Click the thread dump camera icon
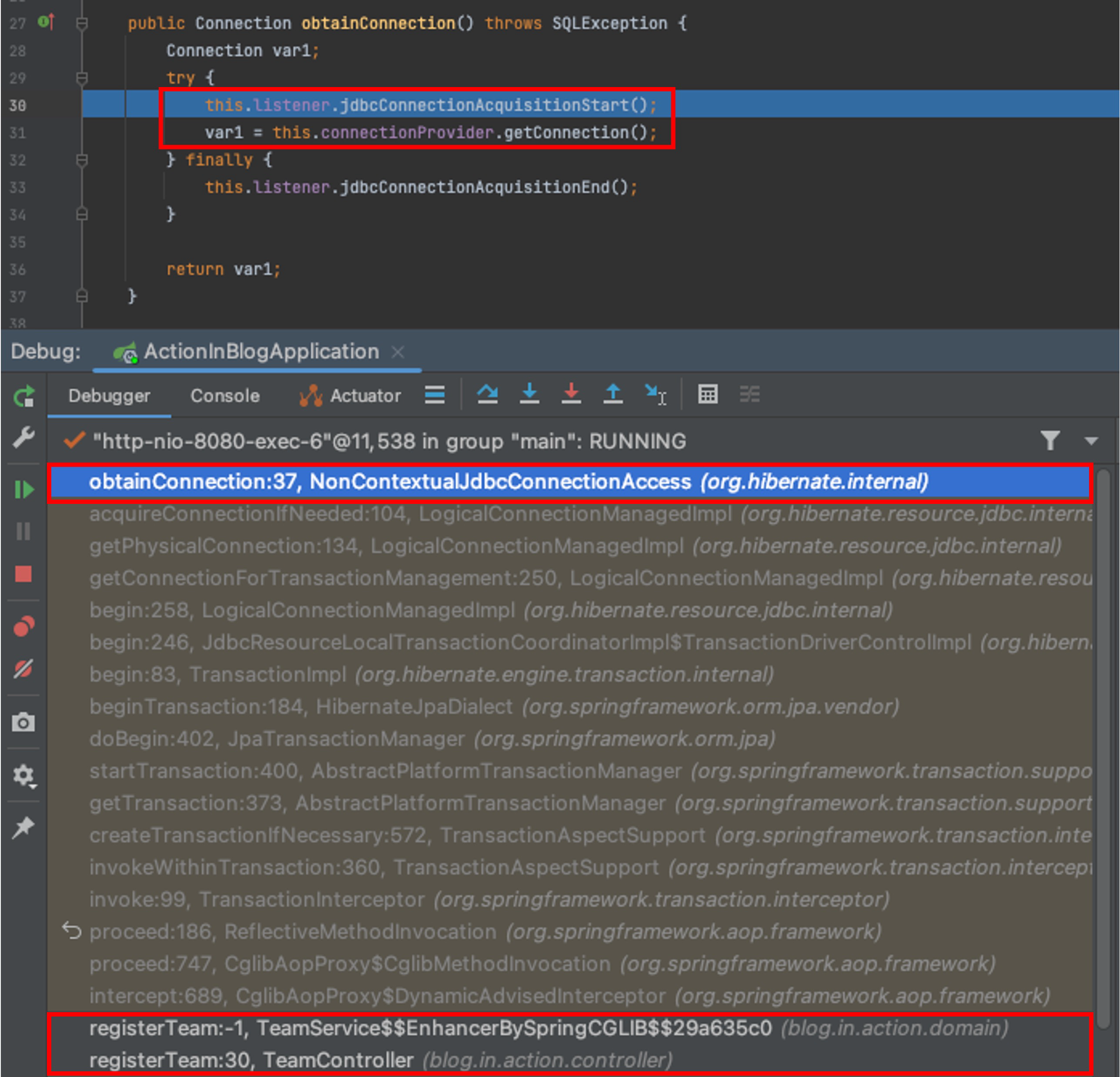Screen dimensions: 1120x1077 click(24, 722)
